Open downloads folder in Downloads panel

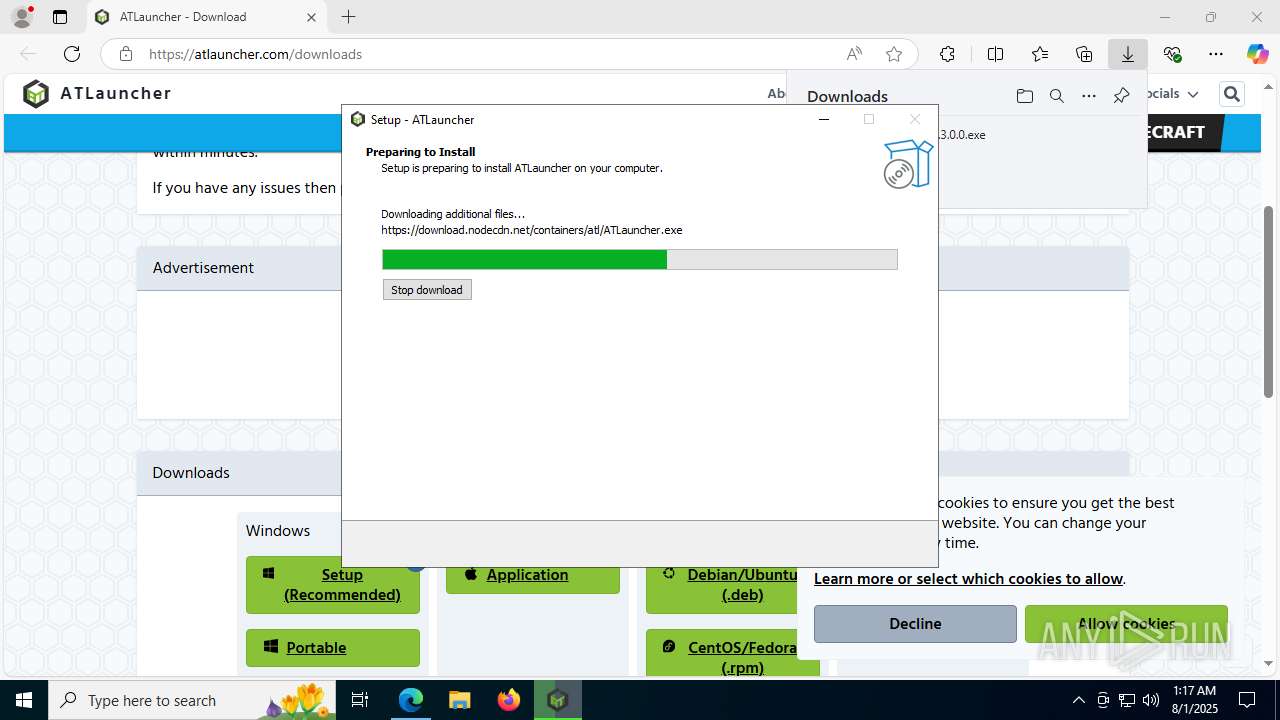pyautogui.click(x=1024, y=96)
